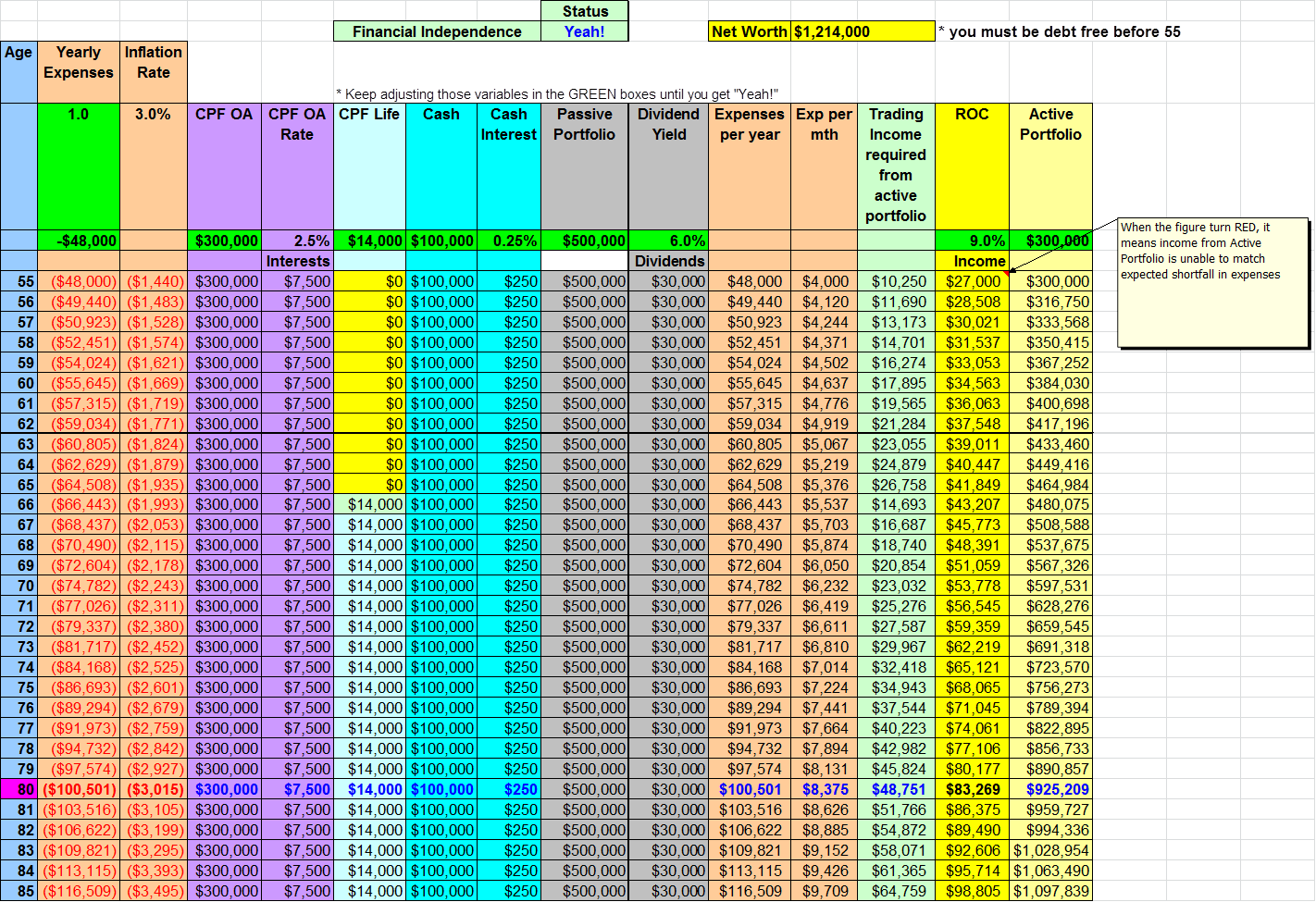The height and width of the screenshot is (902, 1316).
Task: Click the Income sub-header cell
Action: [972, 261]
